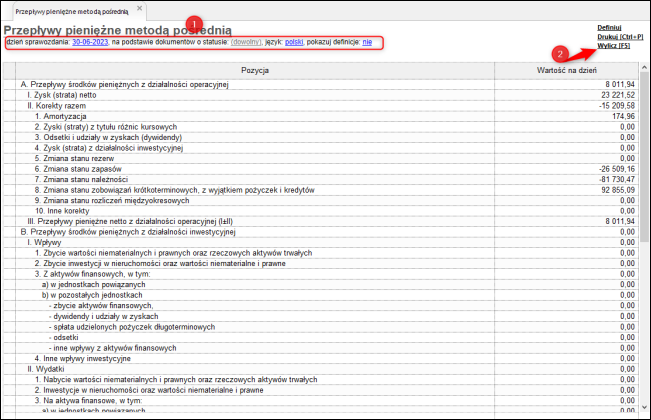Click the Wartość na dzień column header

566,71
